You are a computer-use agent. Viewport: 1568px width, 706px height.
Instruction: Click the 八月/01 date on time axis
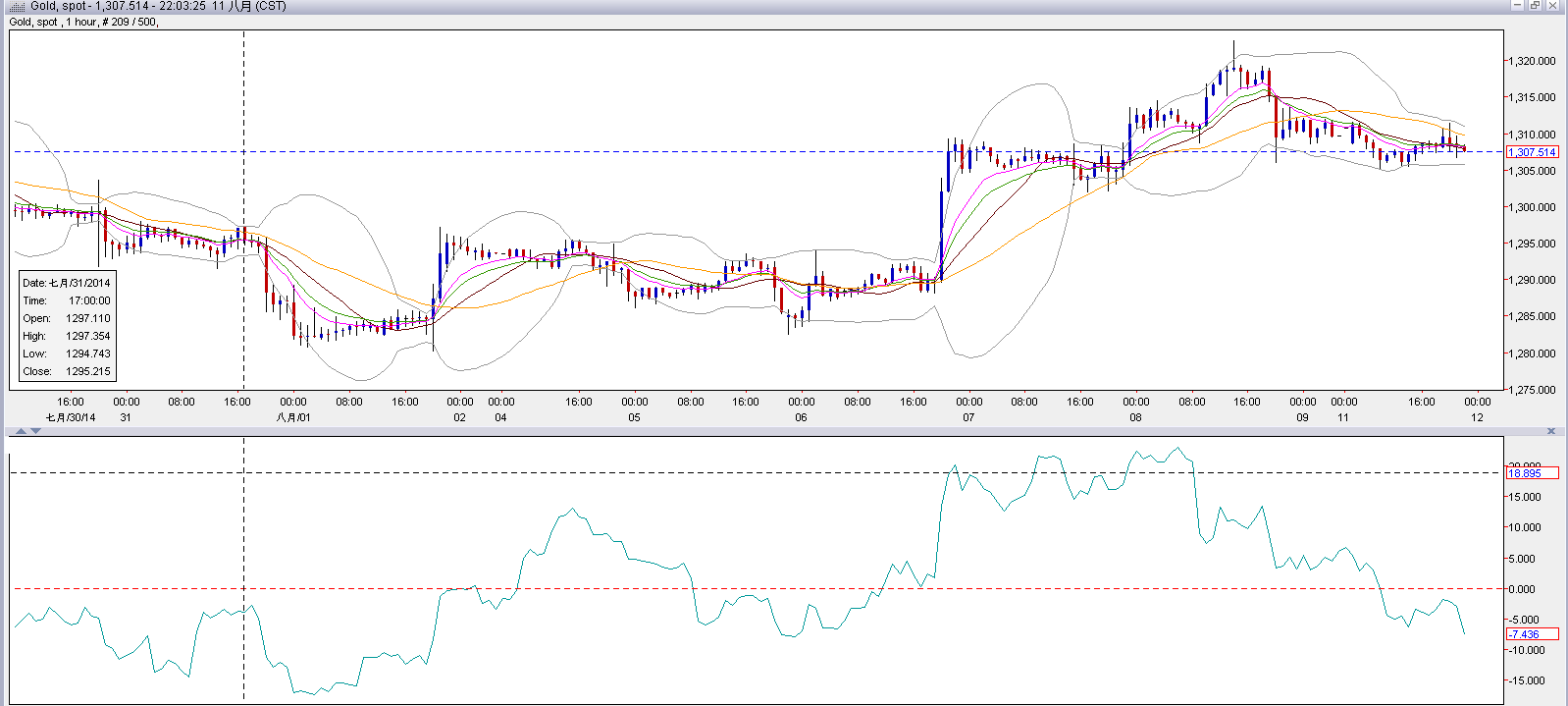(x=292, y=417)
